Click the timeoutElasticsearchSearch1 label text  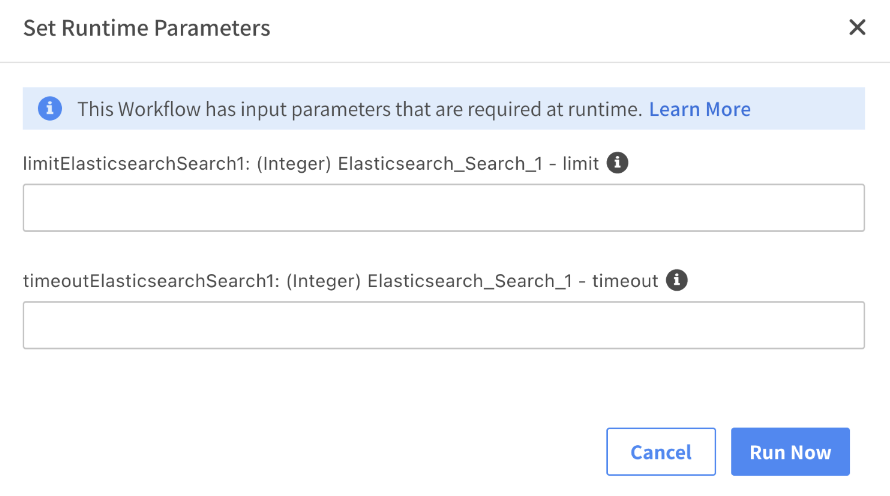click(120, 281)
